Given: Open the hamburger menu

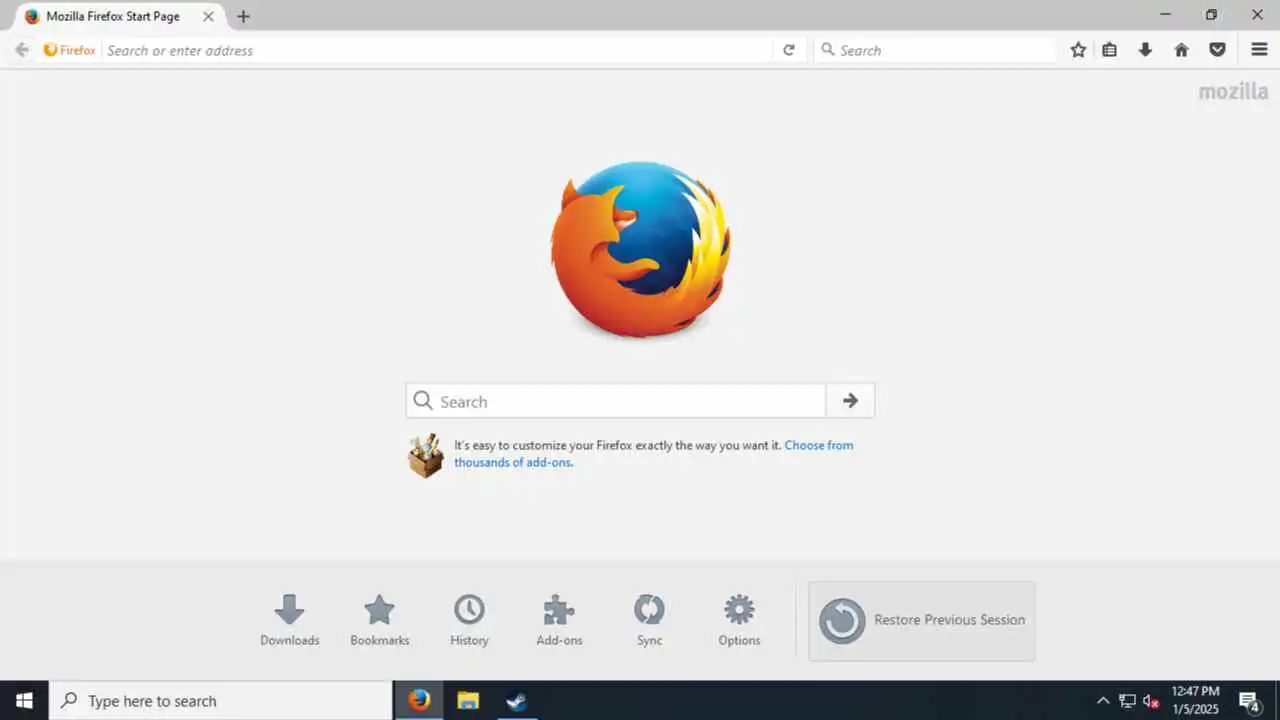Looking at the screenshot, I should pos(1259,50).
